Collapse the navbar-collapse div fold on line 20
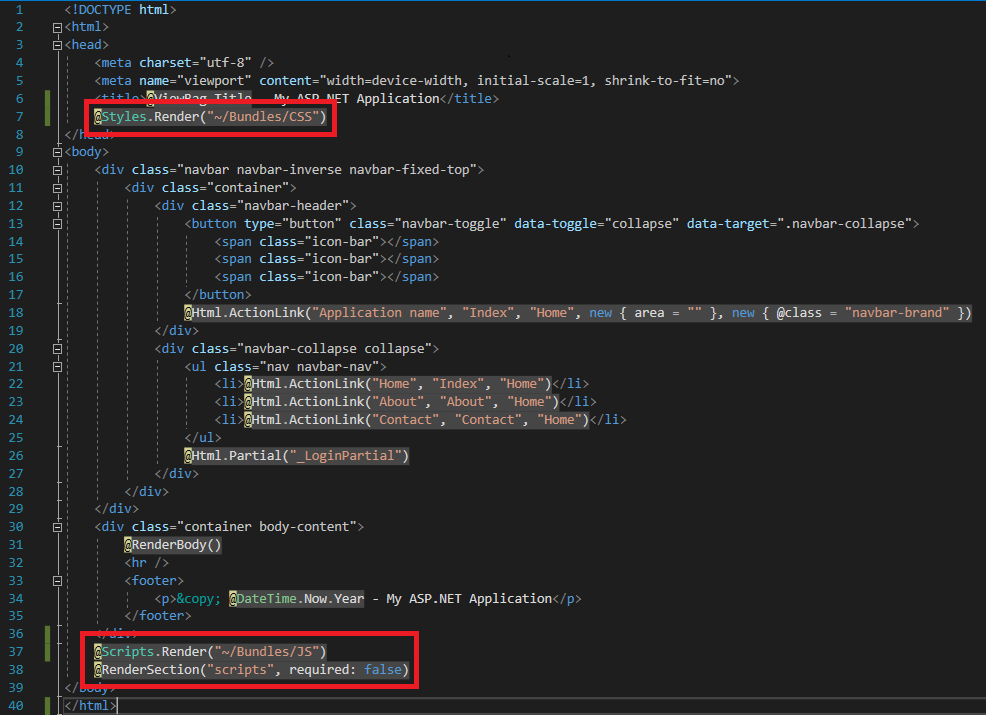This screenshot has height=715, width=986. pos(57,348)
